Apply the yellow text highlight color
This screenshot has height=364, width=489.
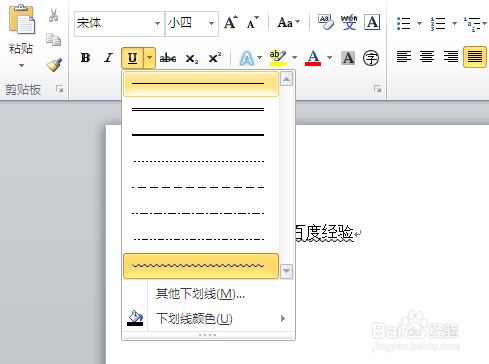[x=278, y=58]
